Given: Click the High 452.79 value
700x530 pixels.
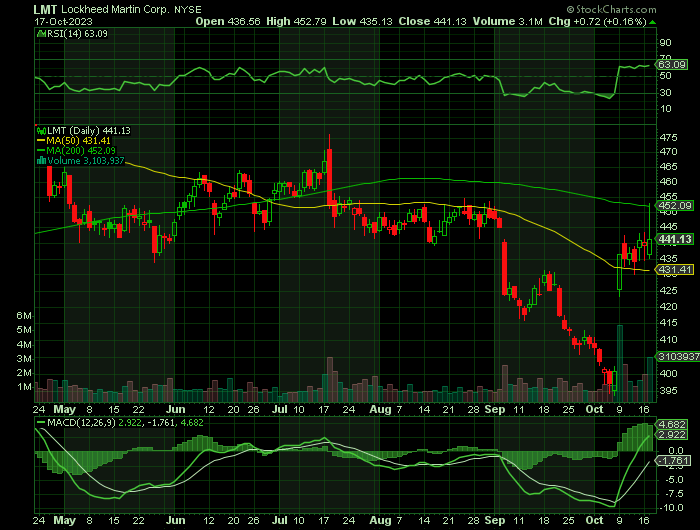Looking at the screenshot, I should tap(296, 21).
